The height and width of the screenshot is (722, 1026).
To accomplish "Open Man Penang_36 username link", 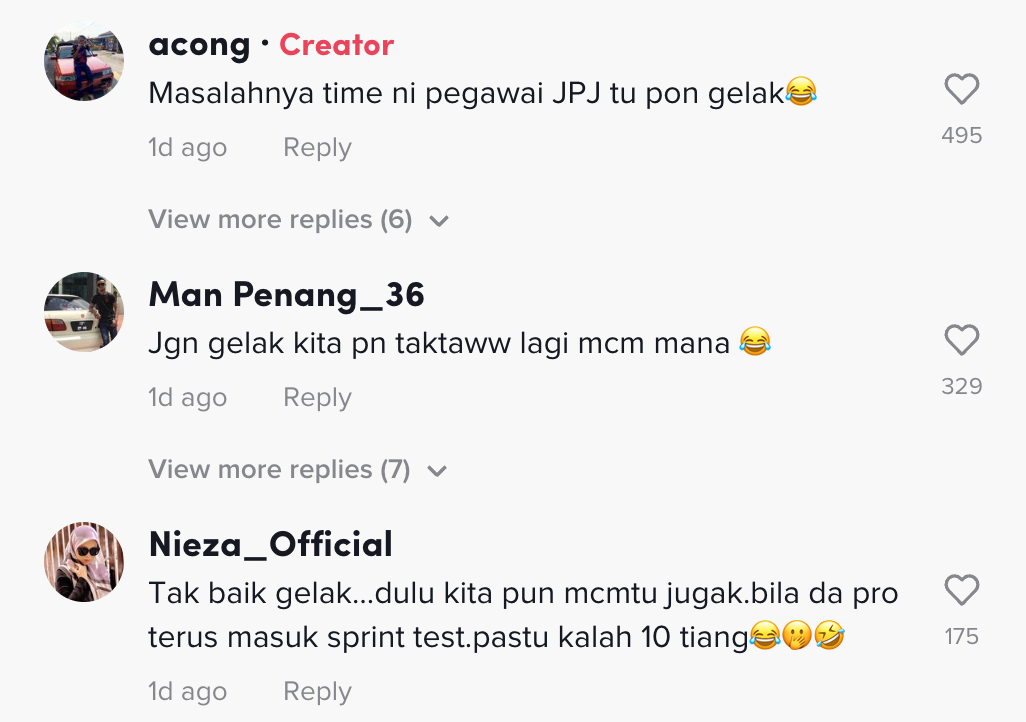I will point(286,295).
